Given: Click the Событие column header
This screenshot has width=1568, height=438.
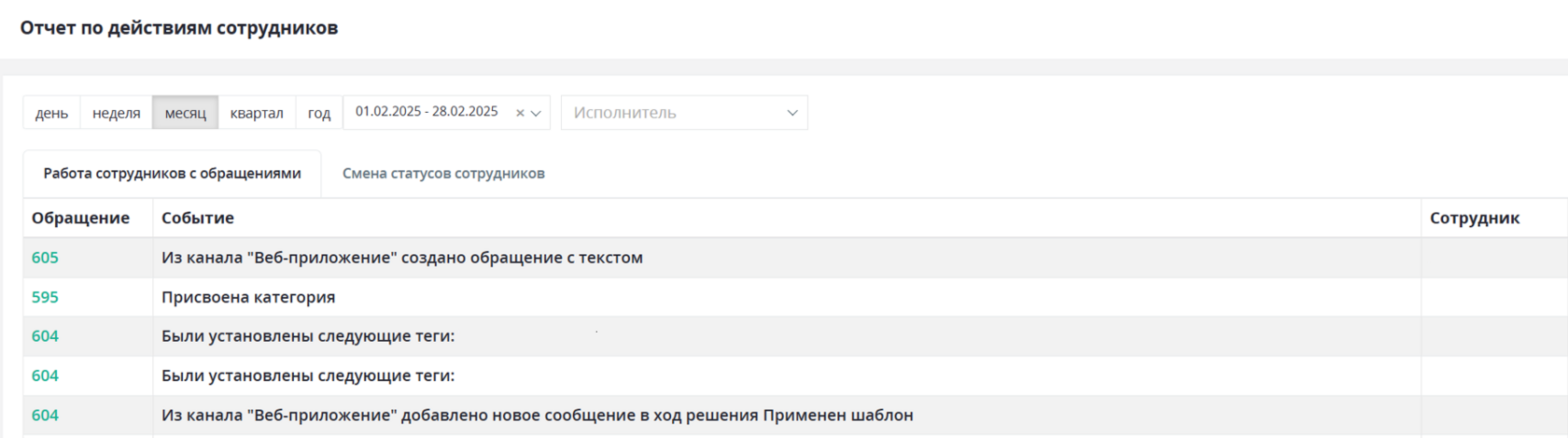Looking at the screenshot, I should [198, 218].
